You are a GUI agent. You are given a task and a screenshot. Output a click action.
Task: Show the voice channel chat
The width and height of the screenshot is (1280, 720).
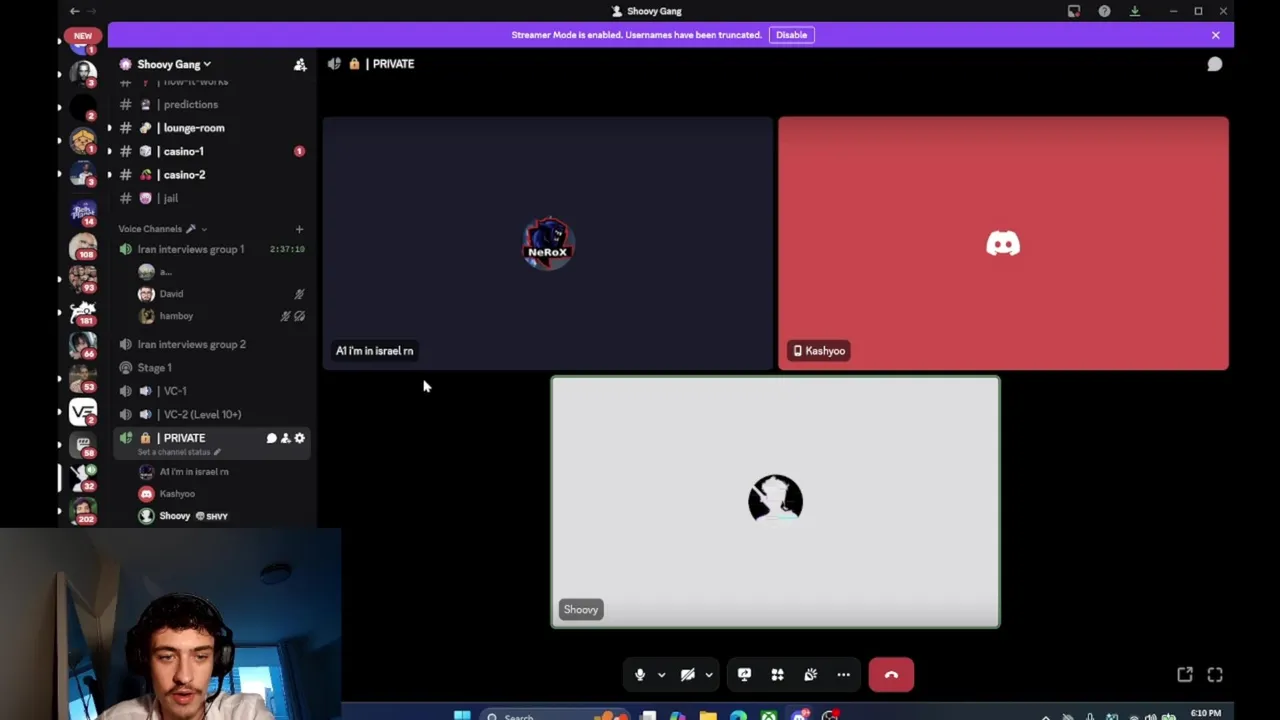point(1214,64)
